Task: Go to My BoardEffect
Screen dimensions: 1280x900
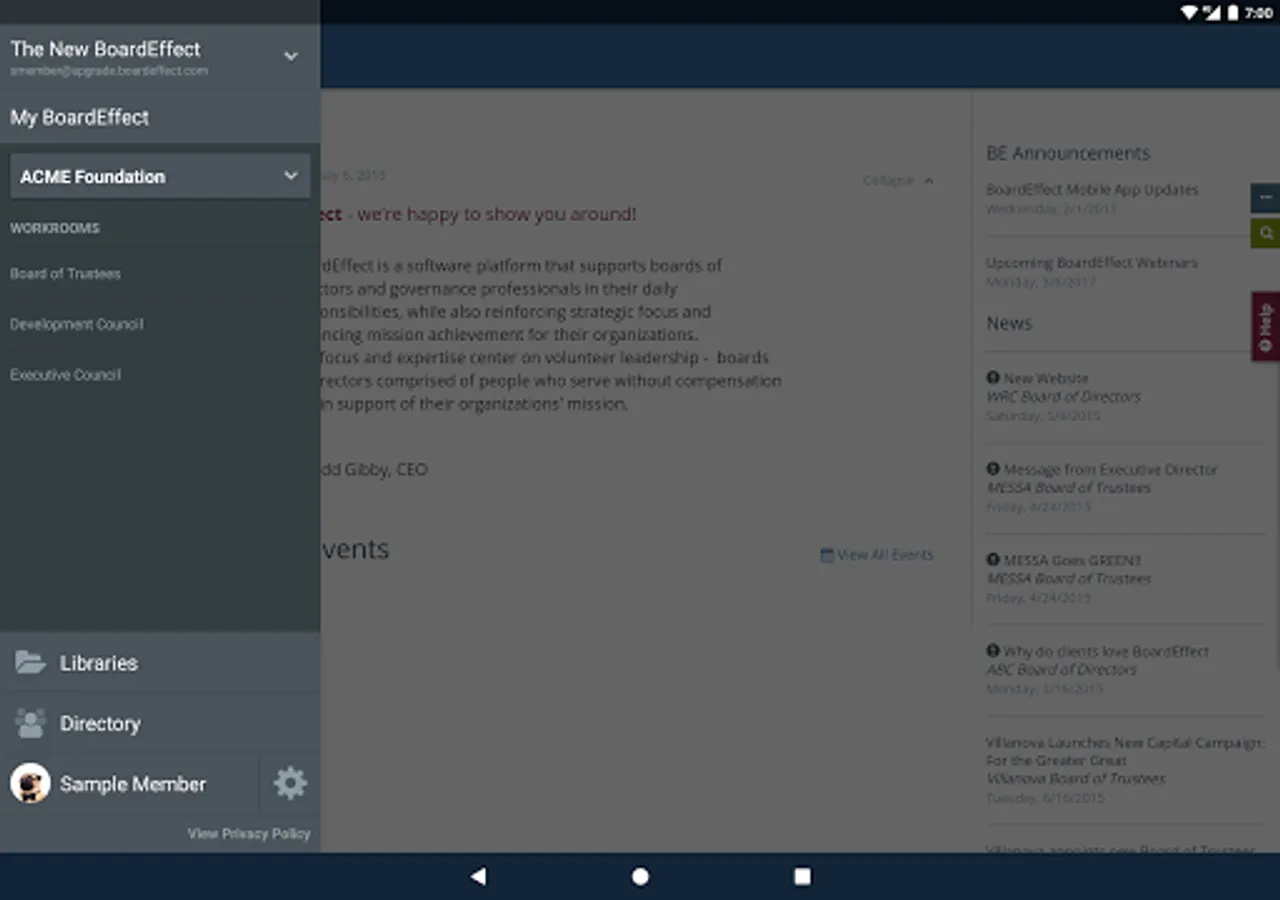Action: point(80,117)
